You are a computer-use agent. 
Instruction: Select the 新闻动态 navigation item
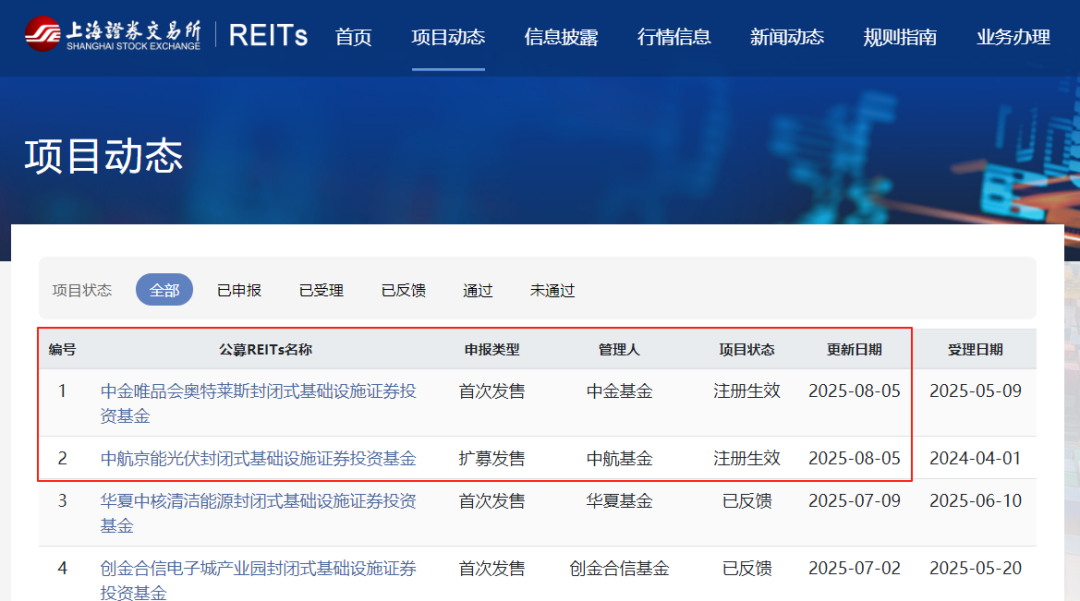(x=787, y=36)
